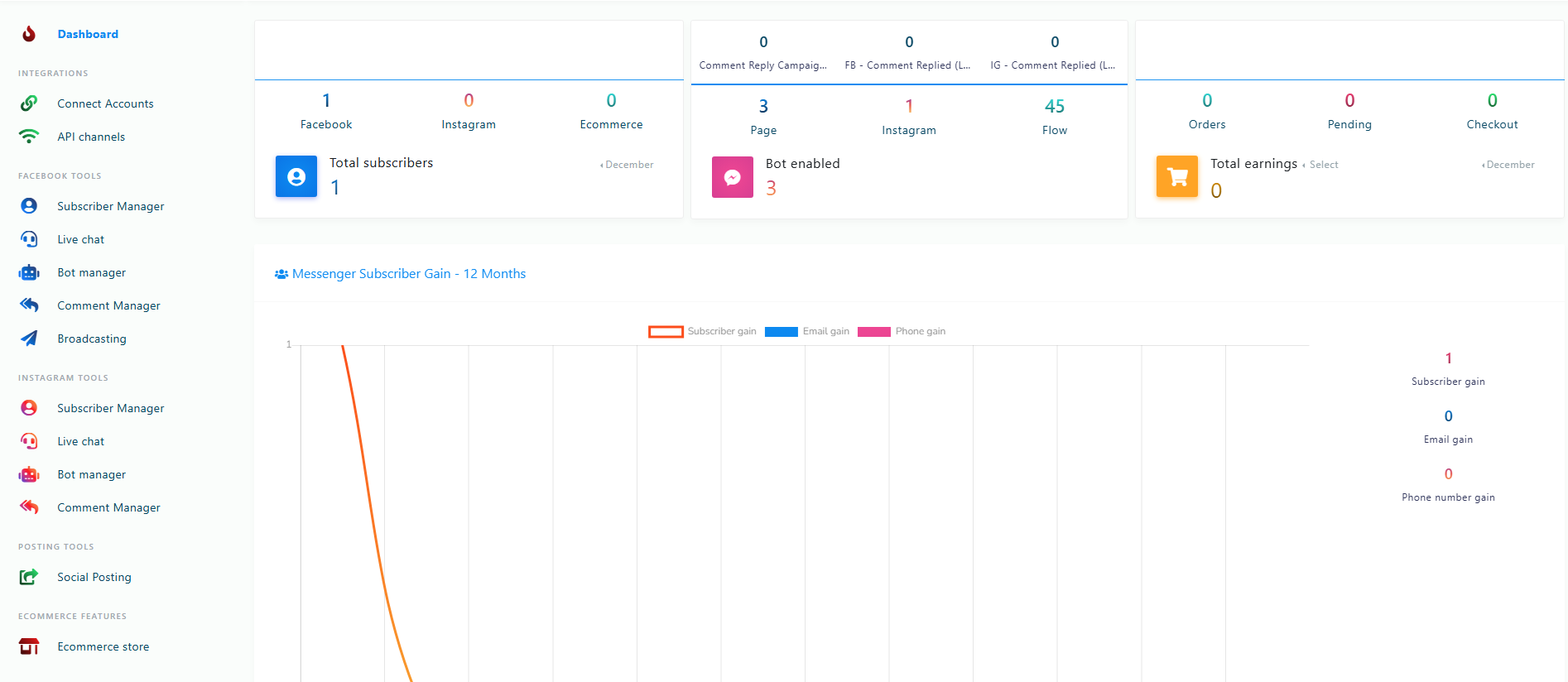
Task: Click the Ecommerce count label
Action: tap(611, 124)
